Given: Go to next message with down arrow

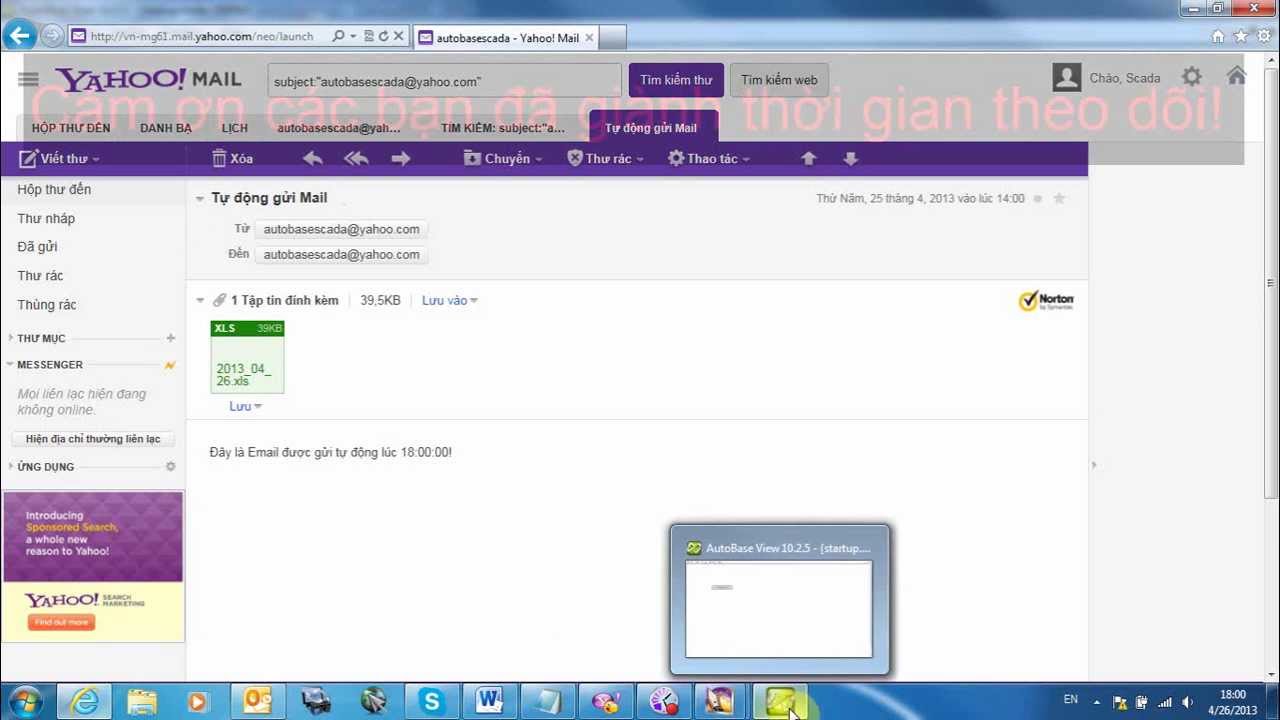Looking at the screenshot, I should (x=850, y=158).
